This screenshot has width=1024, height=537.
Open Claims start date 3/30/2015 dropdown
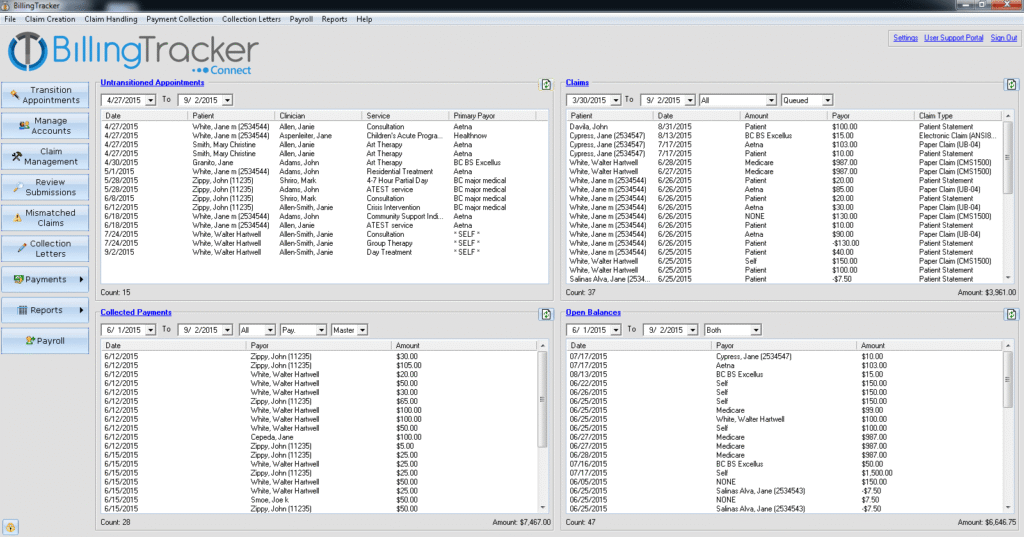[x=615, y=100]
